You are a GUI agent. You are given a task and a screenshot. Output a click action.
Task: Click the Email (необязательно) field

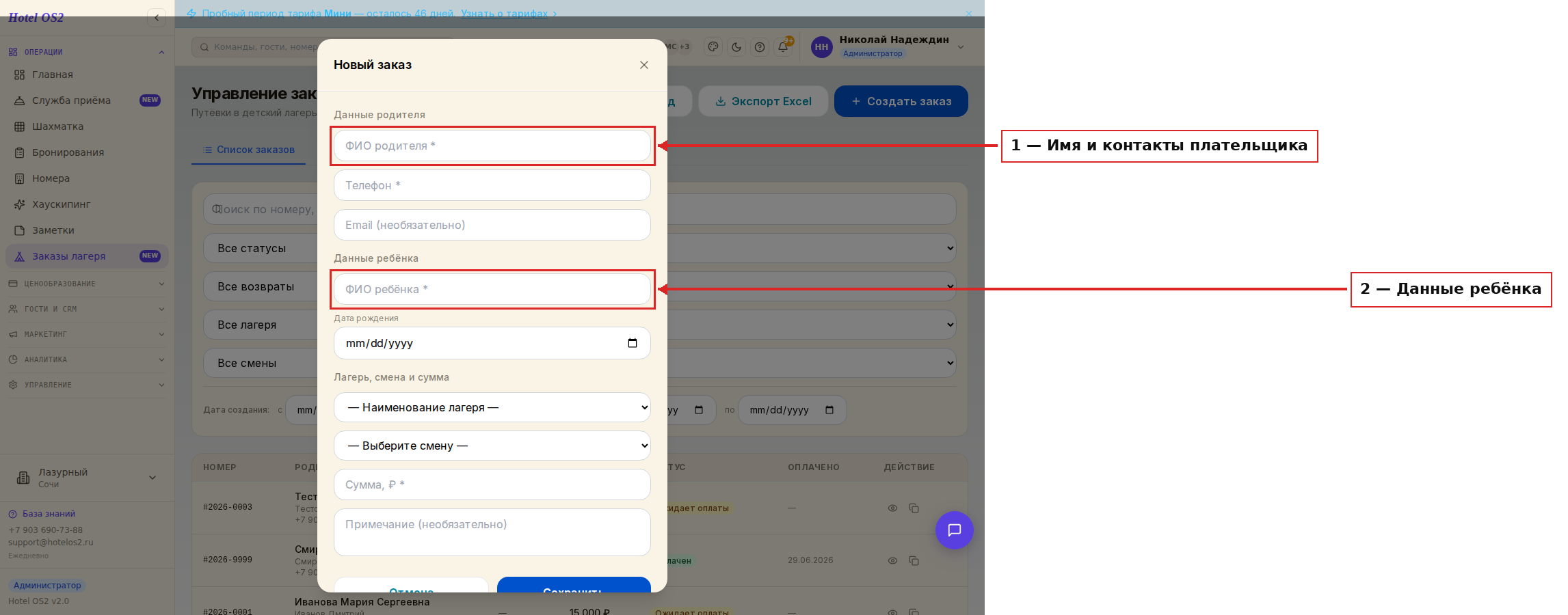click(492, 225)
